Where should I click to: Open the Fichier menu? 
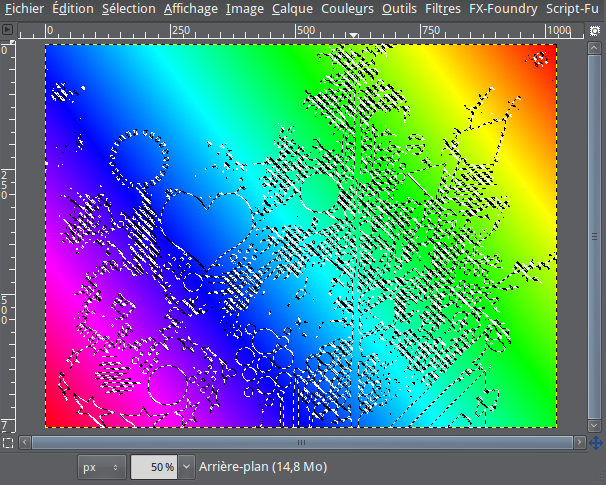tap(24, 9)
